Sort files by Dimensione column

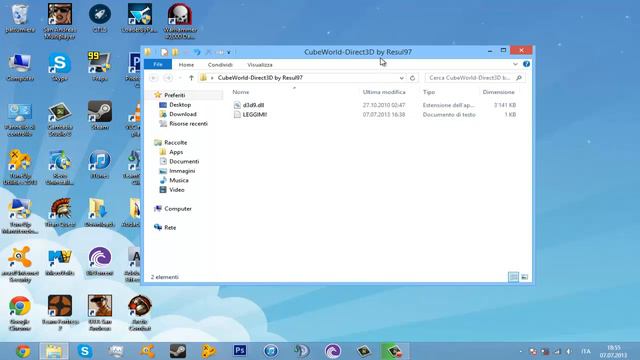coord(498,92)
